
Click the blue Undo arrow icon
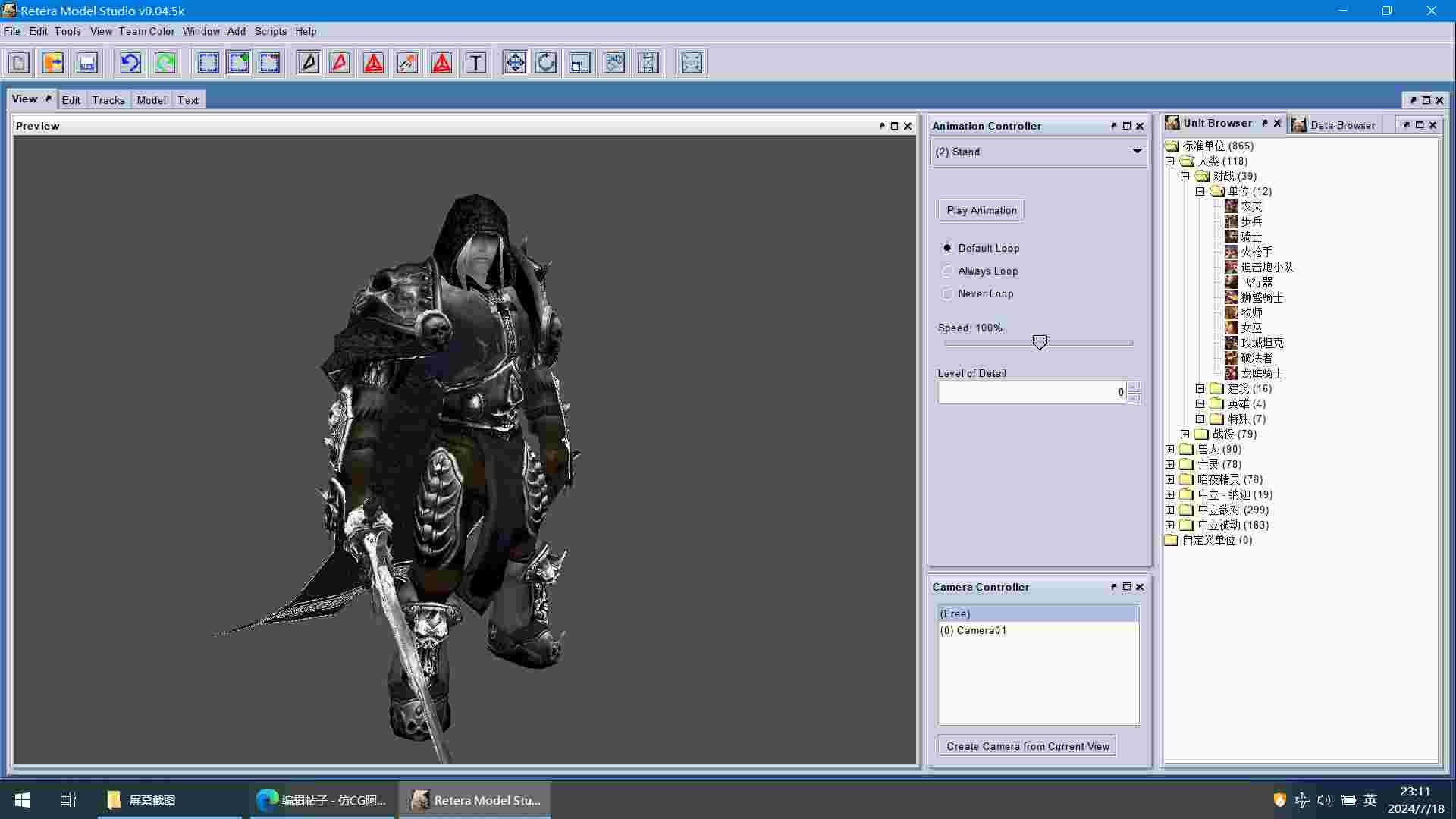pos(130,62)
